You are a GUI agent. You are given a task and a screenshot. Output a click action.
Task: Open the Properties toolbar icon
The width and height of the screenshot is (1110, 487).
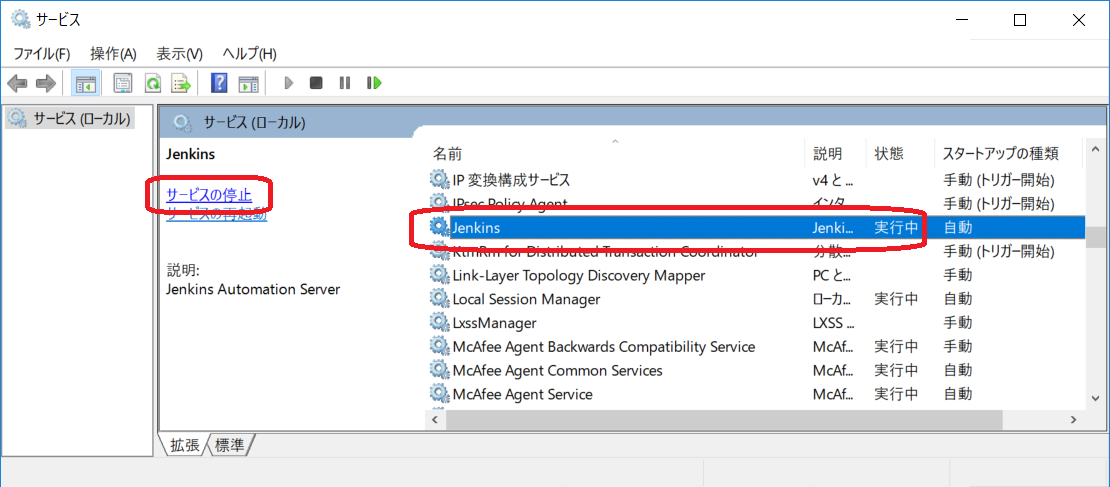point(123,84)
